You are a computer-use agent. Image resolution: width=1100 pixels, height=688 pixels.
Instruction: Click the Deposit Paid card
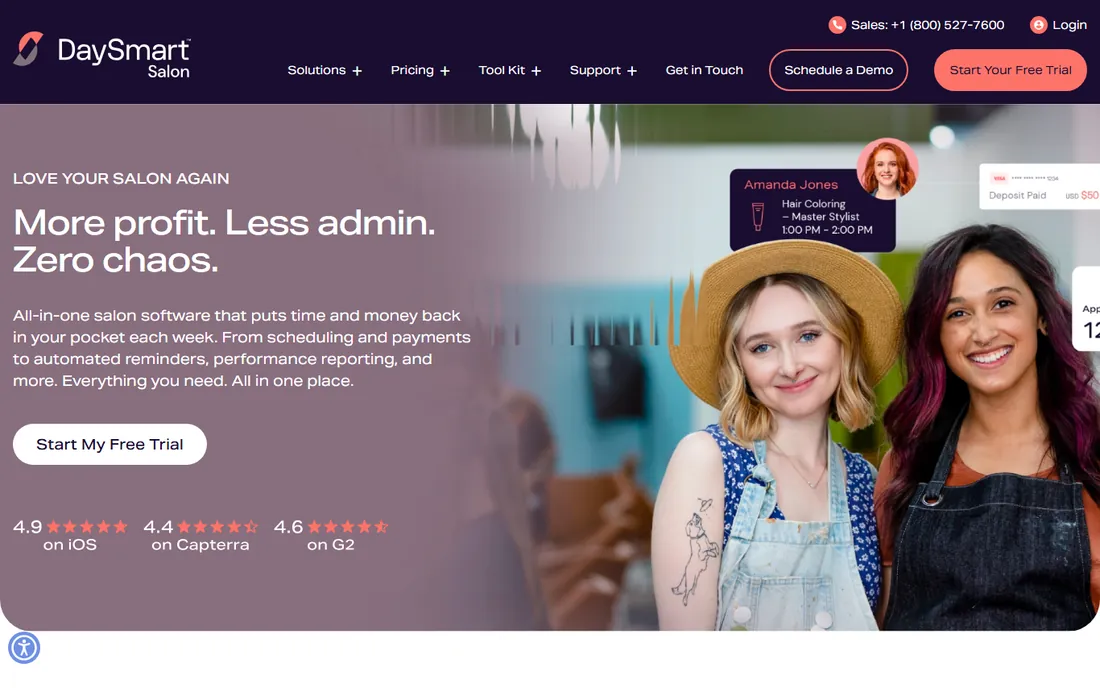pyautogui.click(x=1040, y=187)
